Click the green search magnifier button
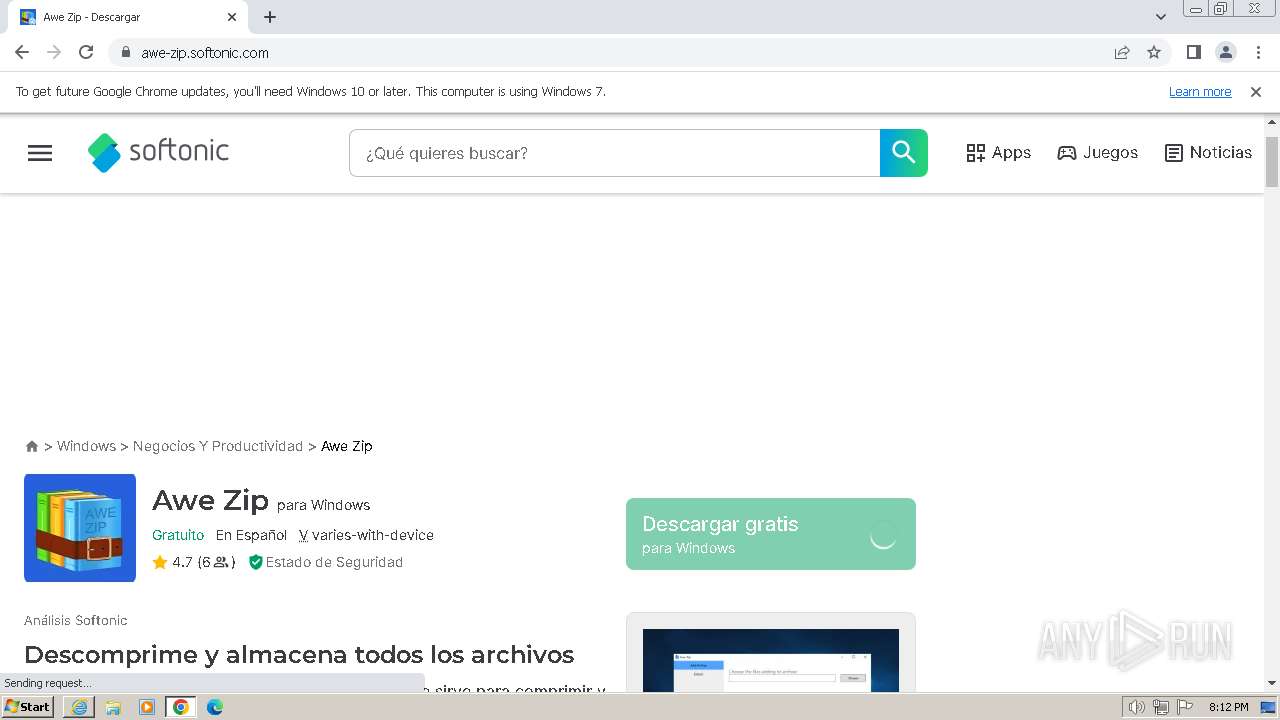Viewport: 1280px width, 720px height. pos(904,153)
